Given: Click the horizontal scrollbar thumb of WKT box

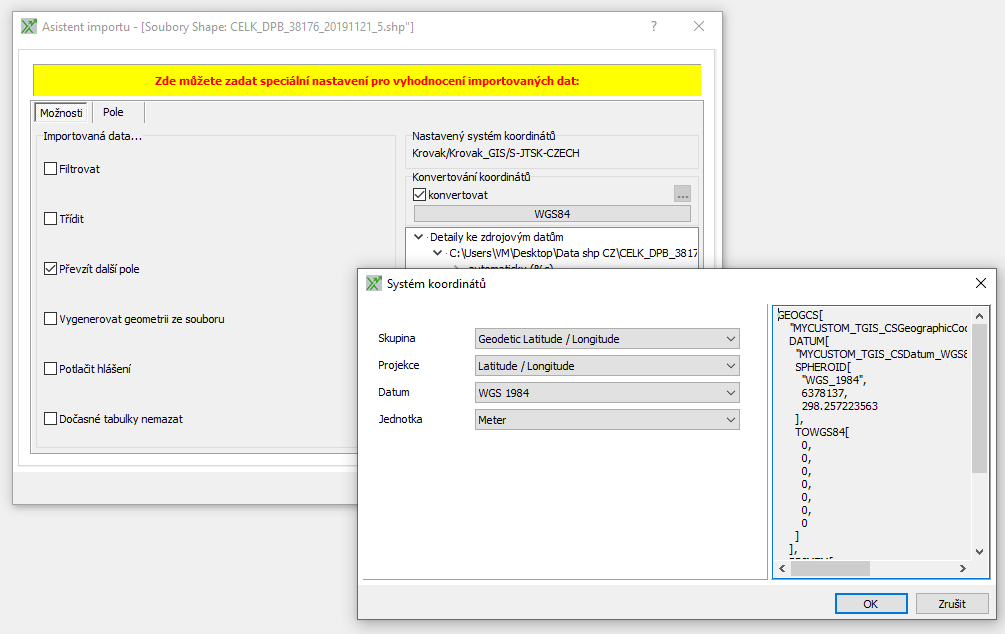Looking at the screenshot, I should point(830,568).
